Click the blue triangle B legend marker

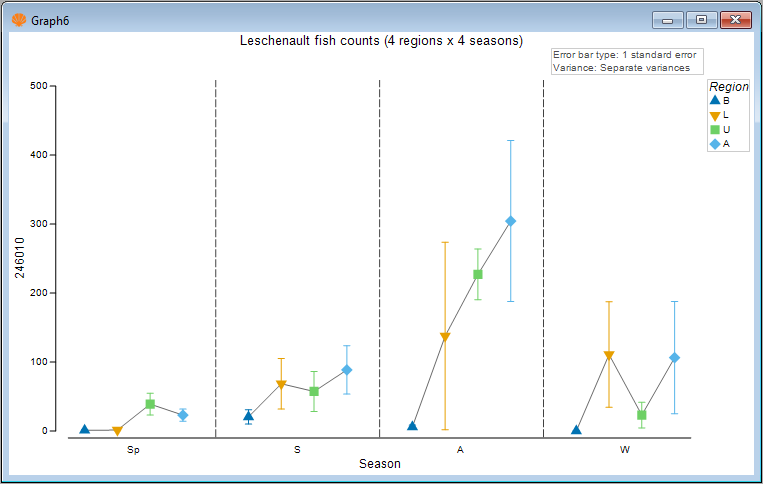(x=714, y=100)
